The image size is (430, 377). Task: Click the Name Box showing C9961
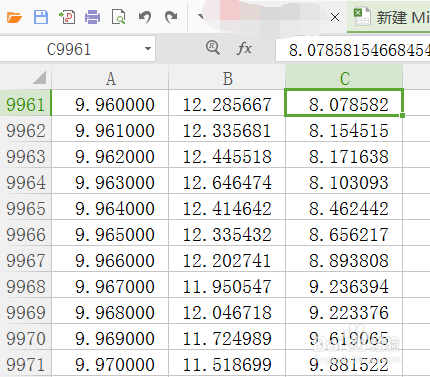coord(69,49)
